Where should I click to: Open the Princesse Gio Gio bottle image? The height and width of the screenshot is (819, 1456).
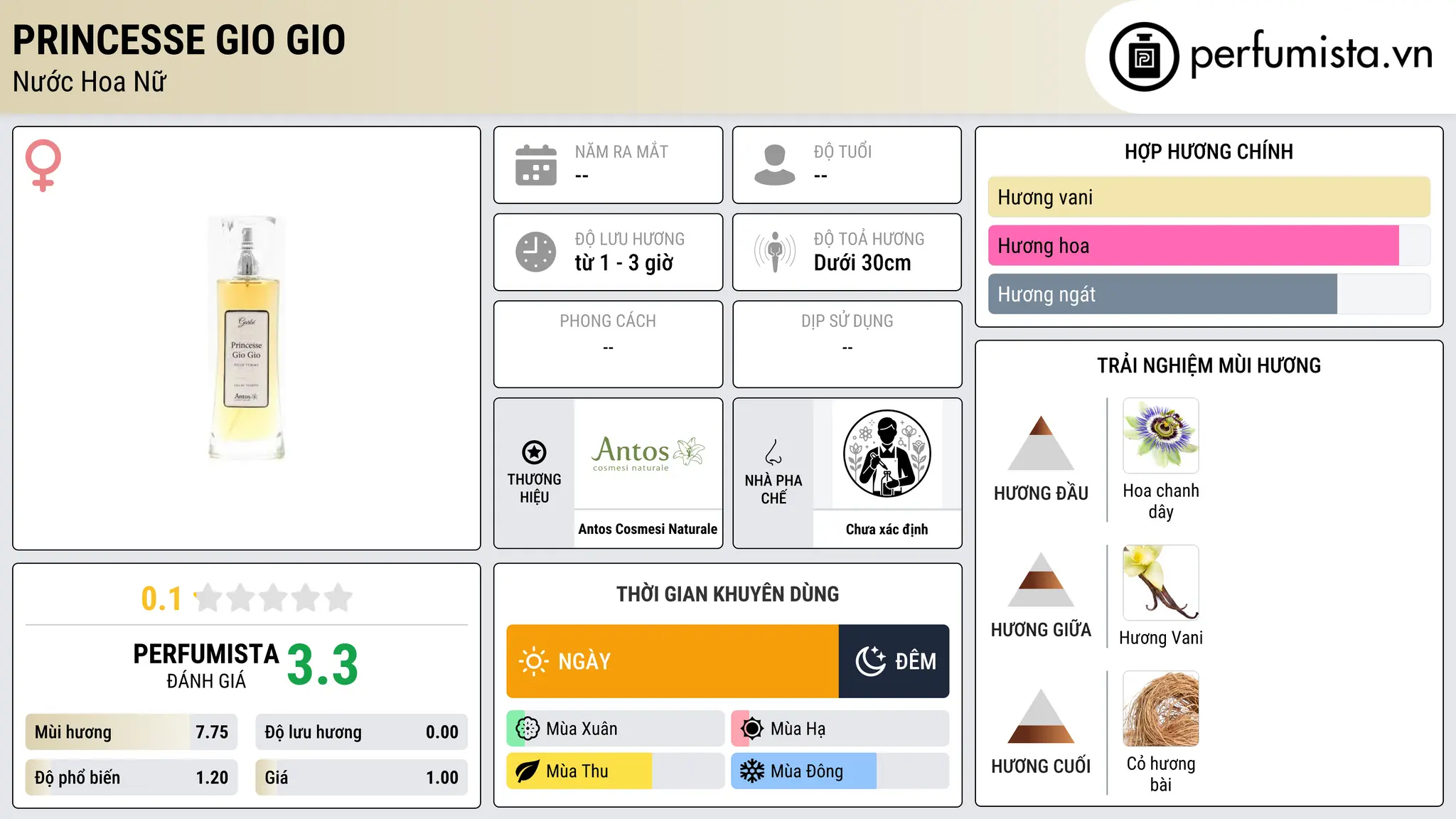(247, 338)
